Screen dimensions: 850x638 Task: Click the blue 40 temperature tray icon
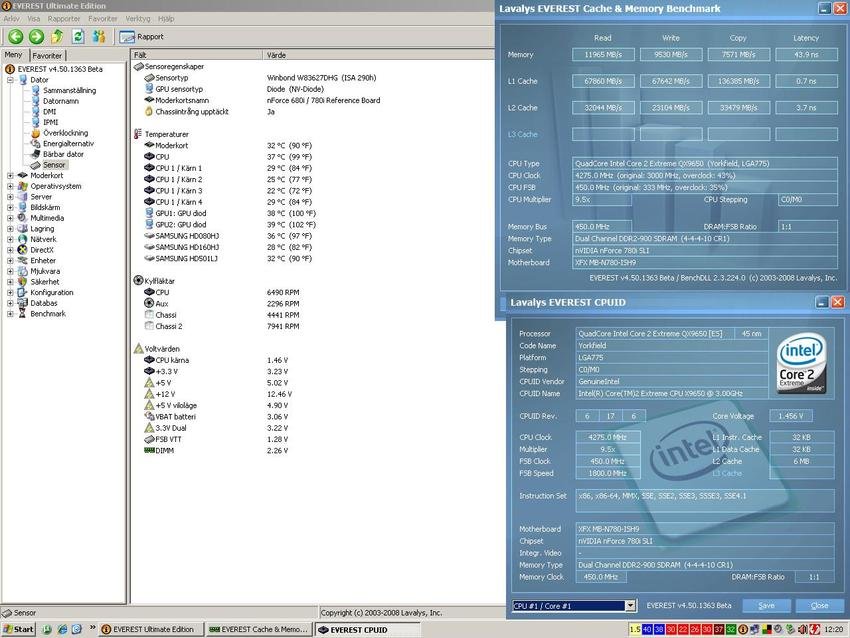[647, 629]
